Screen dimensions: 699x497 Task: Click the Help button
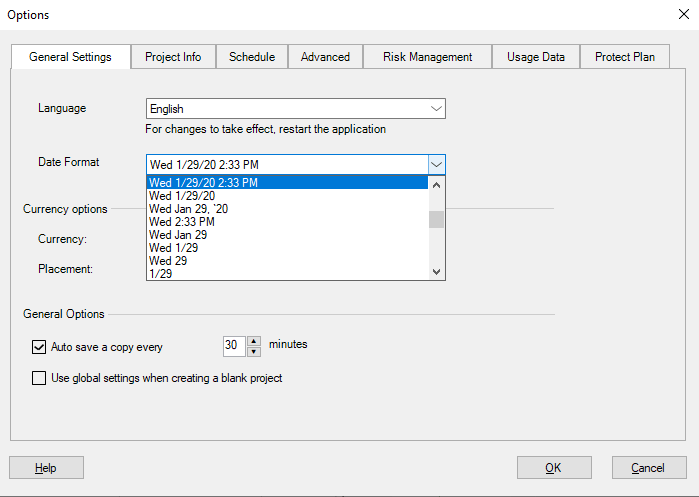pyautogui.click(x=46, y=468)
